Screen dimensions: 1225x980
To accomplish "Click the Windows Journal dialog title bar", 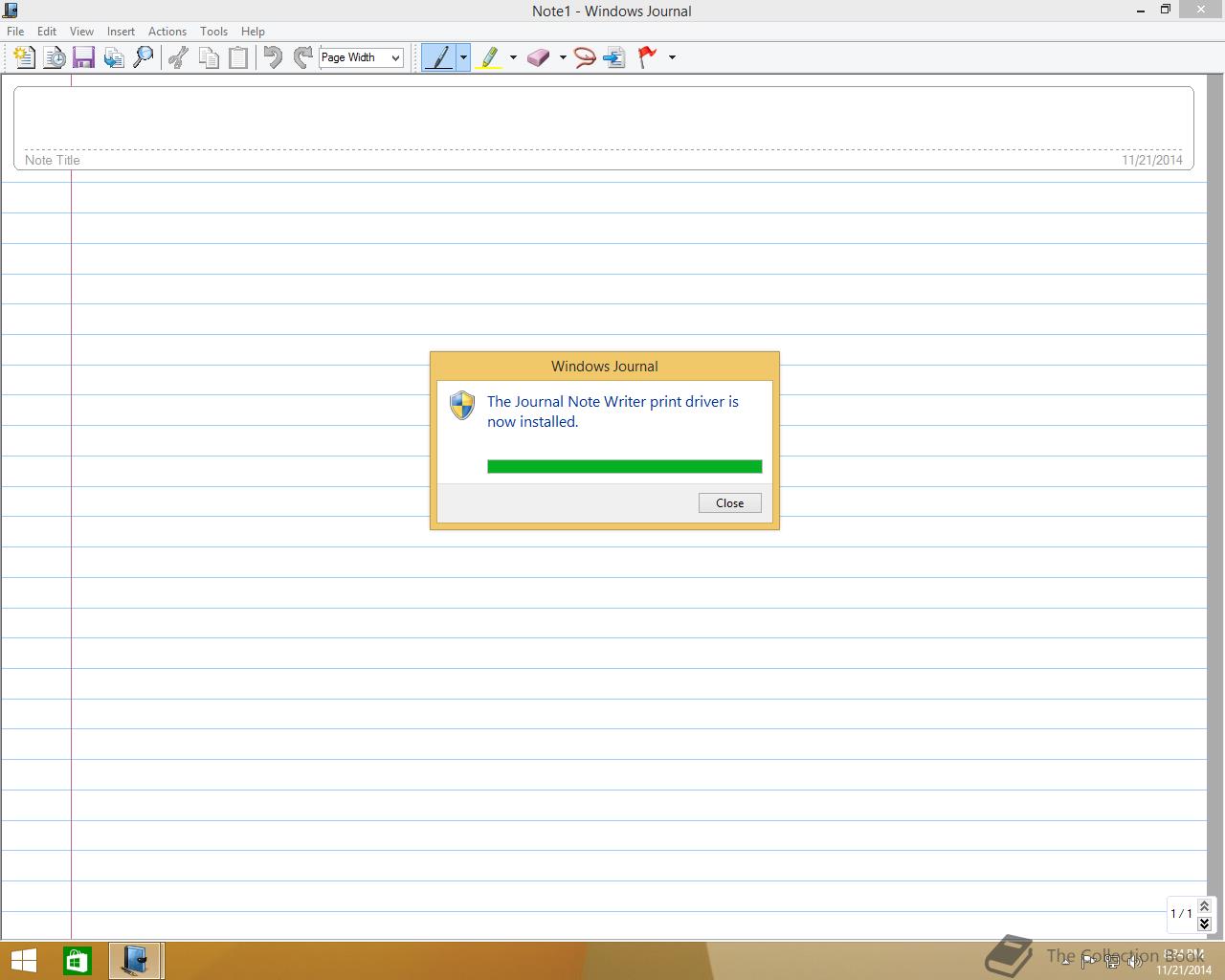I will coord(605,367).
